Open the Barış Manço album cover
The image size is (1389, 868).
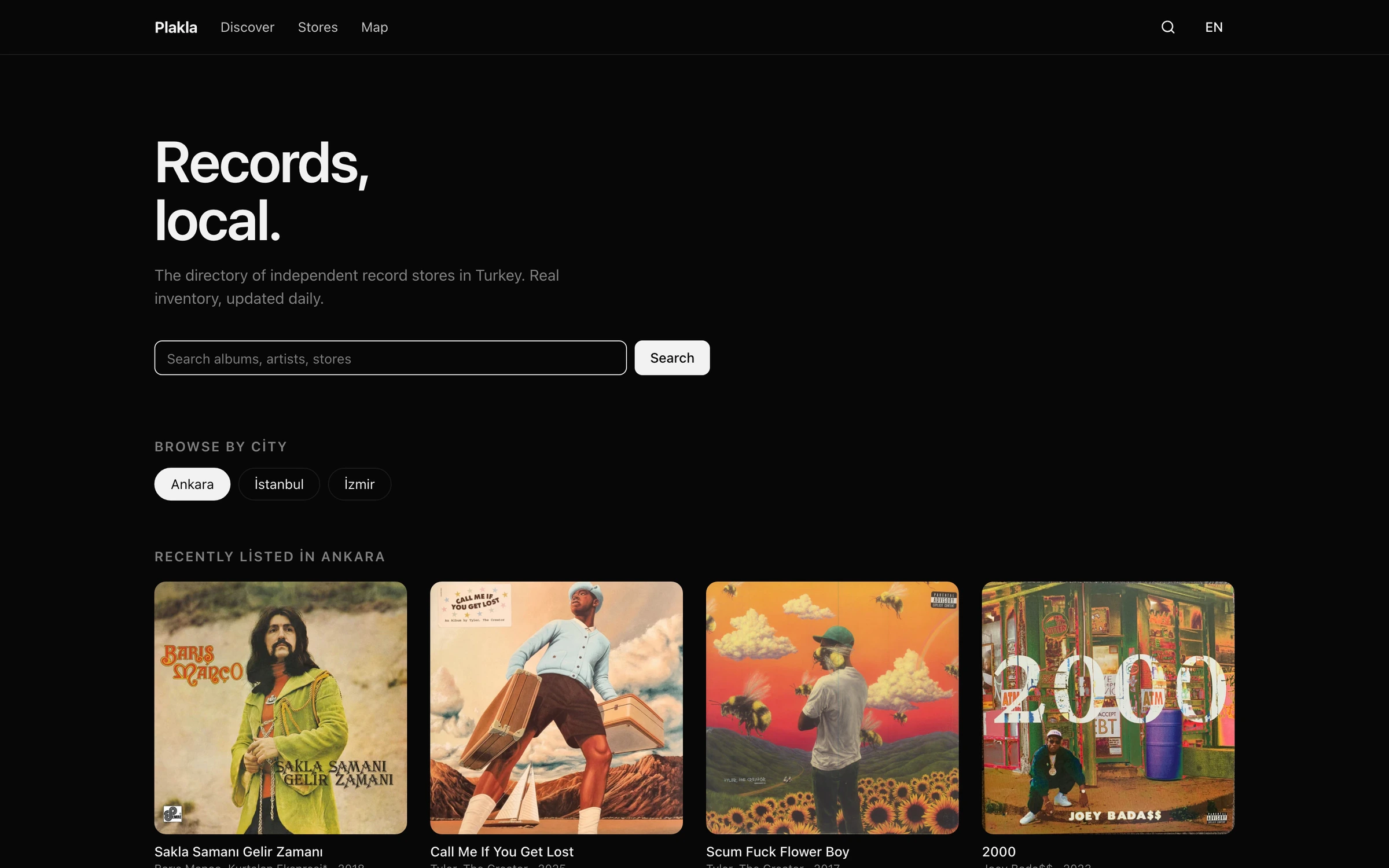[281, 708]
